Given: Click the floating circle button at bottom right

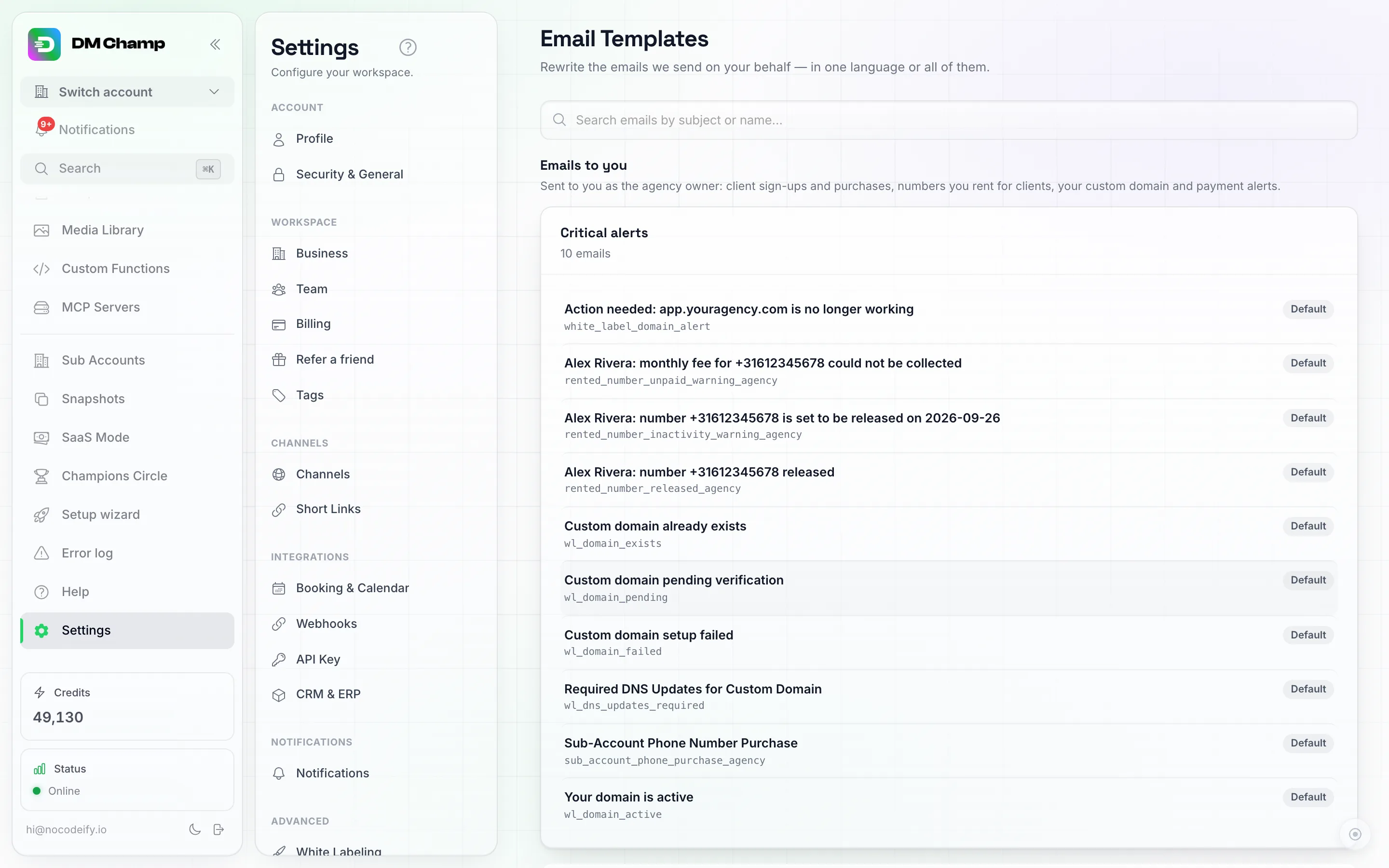Looking at the screenshot, I should 1355,834.
